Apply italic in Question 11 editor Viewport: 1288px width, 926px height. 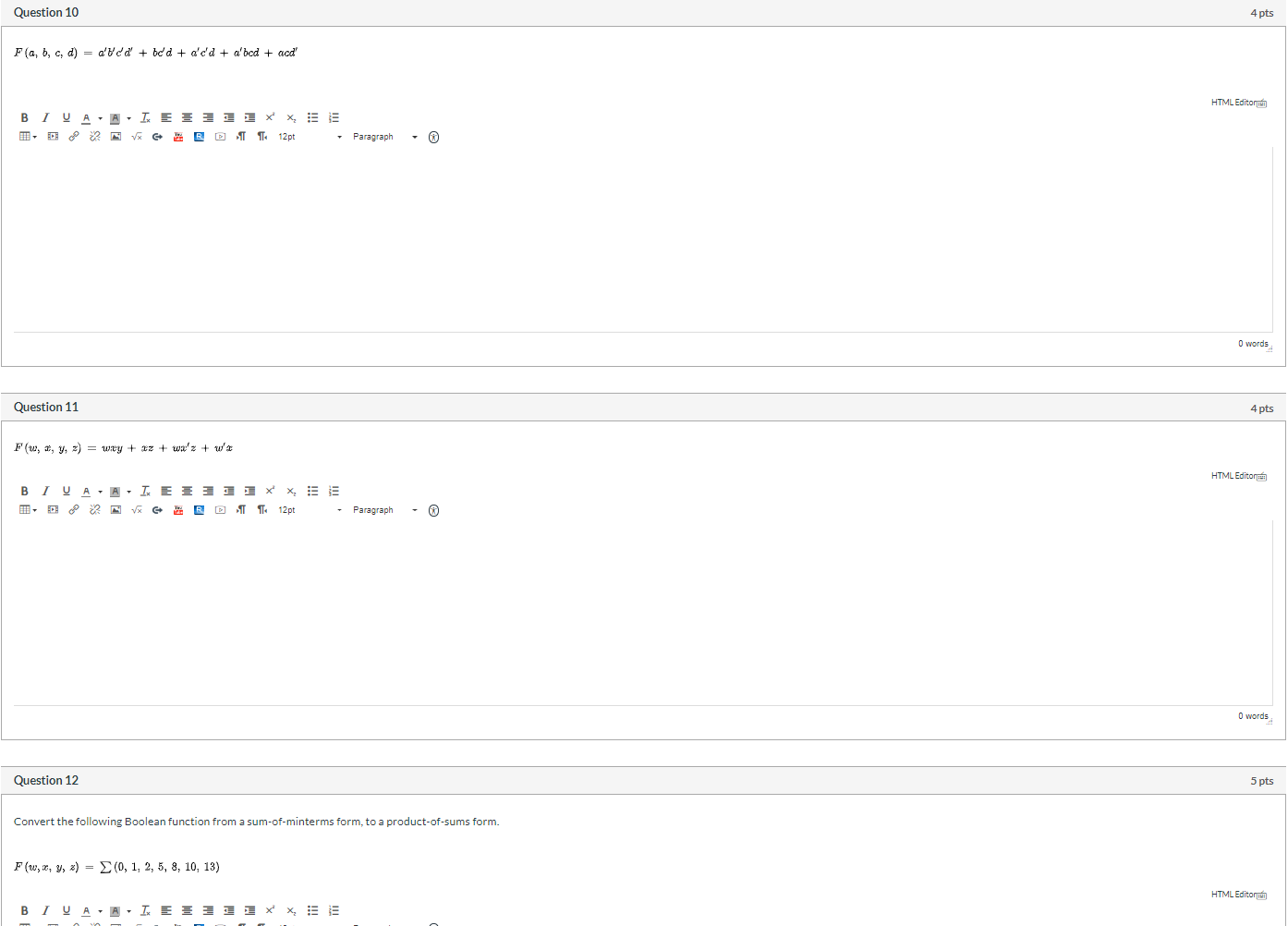pos(45,491)
